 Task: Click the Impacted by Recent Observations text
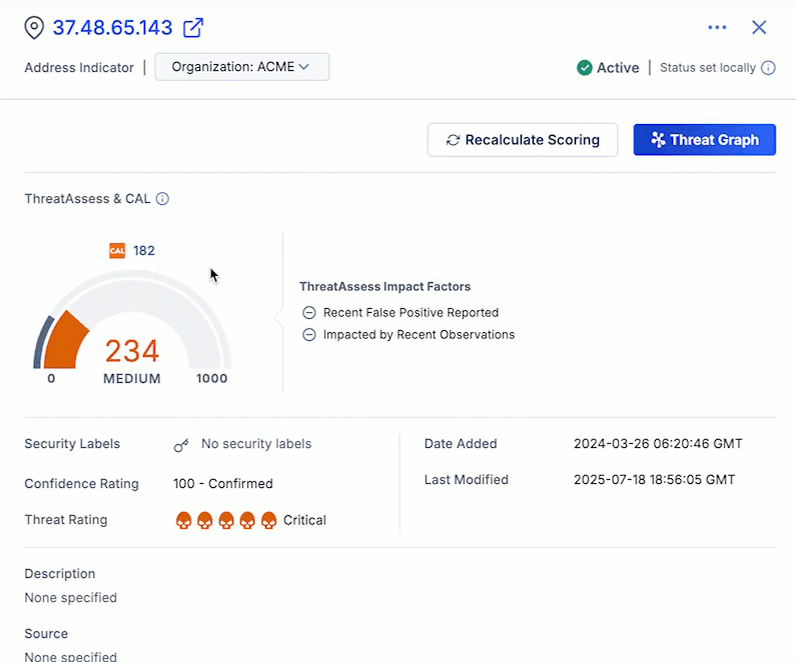click(x=419, y=335)
